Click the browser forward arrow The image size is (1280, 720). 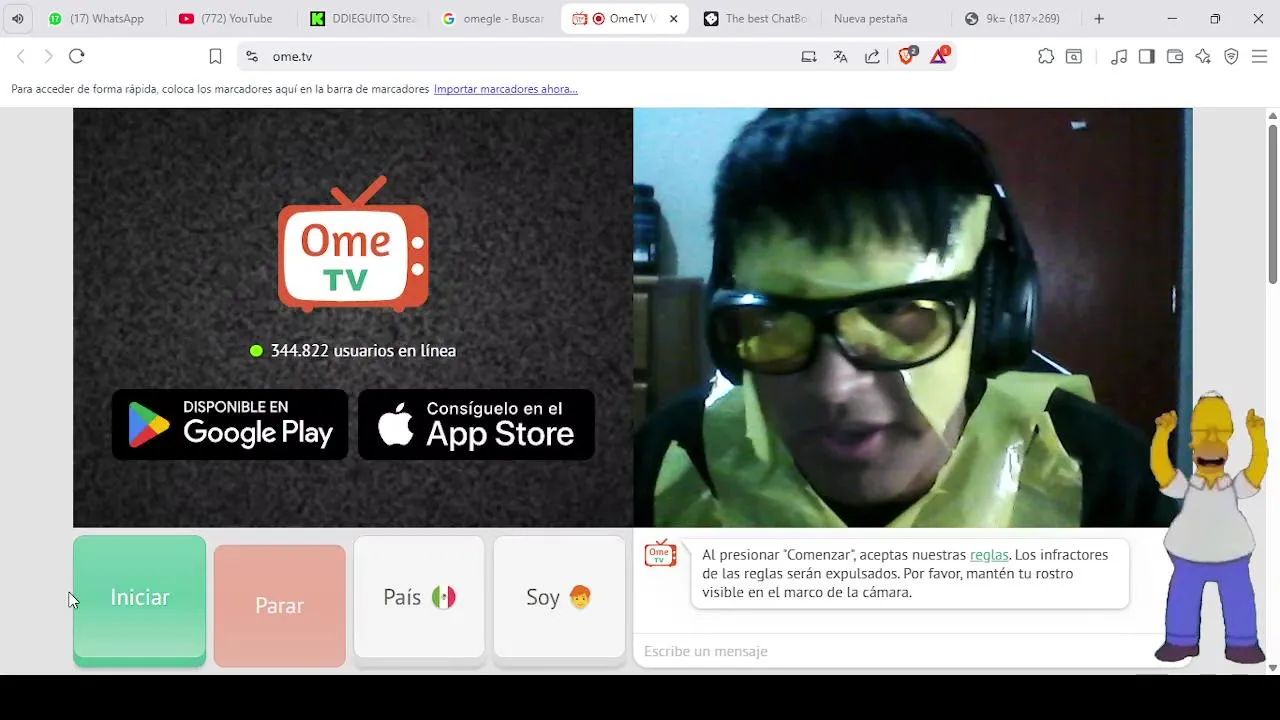pyautogui.click(x=48, y=57)
